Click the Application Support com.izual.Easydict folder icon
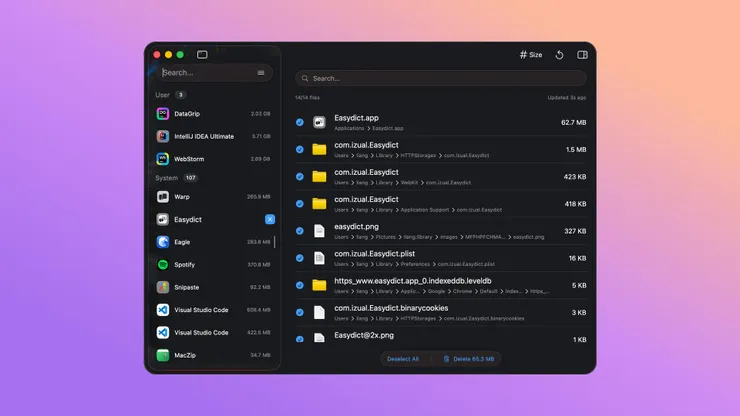This screenshot has width=740, height=416. (x=320, y=204)
